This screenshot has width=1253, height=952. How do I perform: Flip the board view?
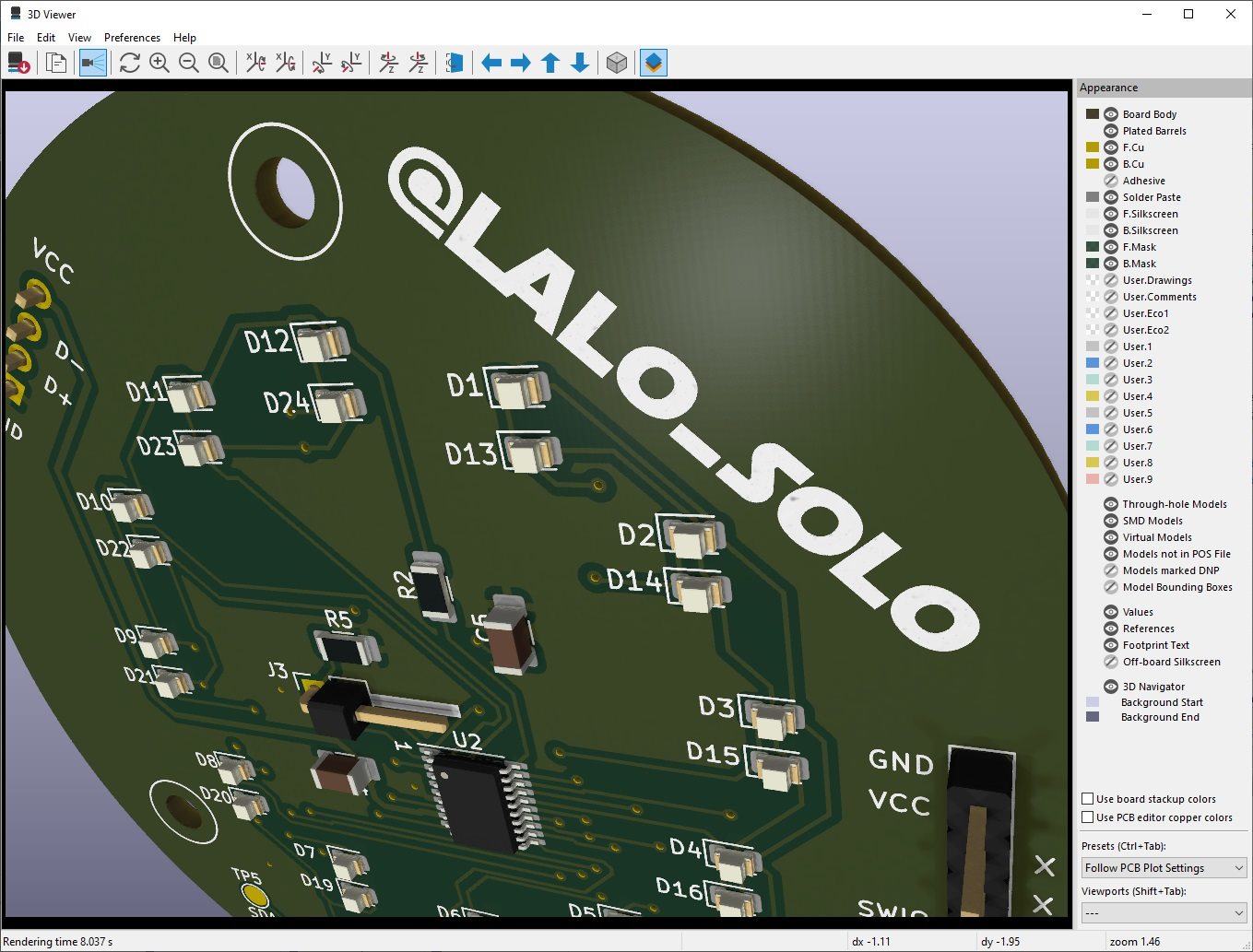[455, 63]
